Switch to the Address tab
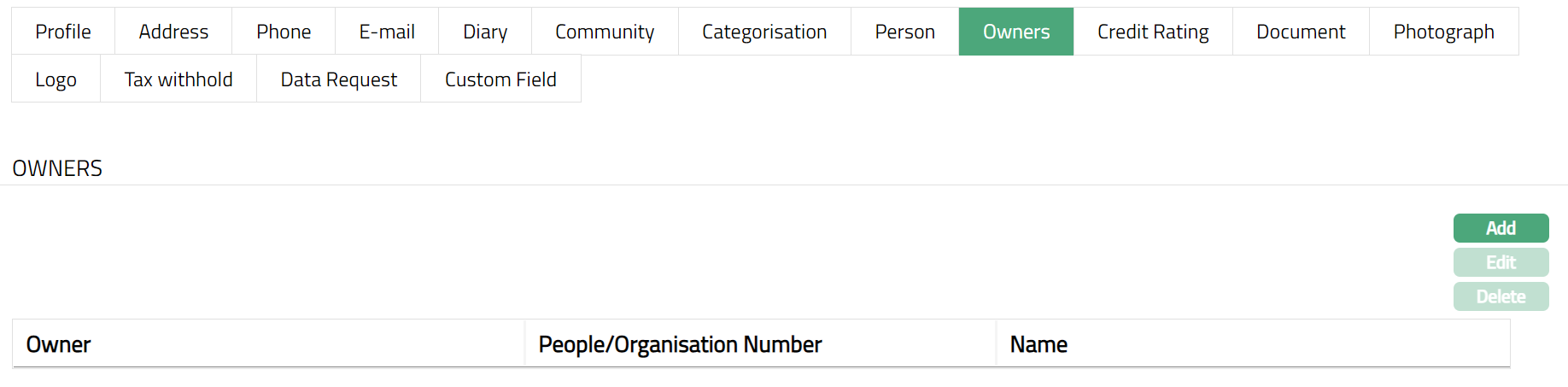 pyautogui.click(x=173, y=32)
